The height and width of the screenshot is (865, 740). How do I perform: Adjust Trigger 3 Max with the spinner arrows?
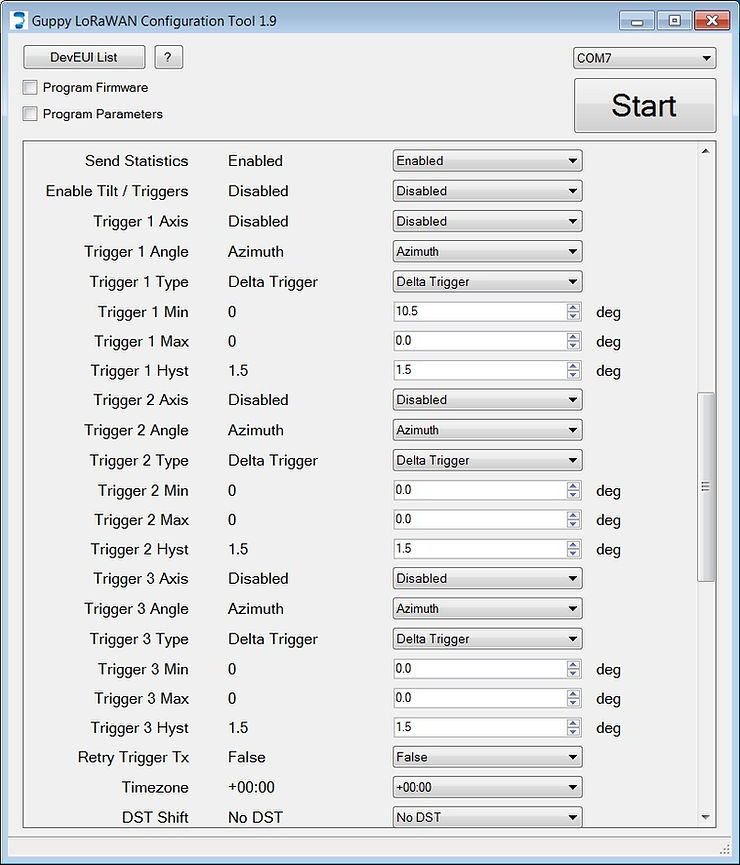coord(573,698)
